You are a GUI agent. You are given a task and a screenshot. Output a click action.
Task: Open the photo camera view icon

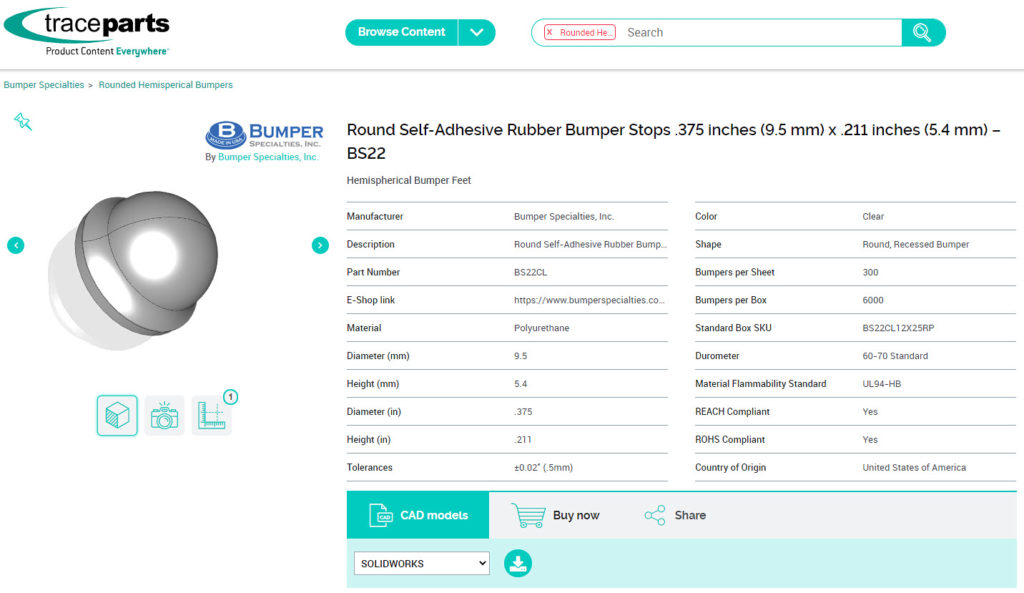pyautogui.click(x=164, y=416)
